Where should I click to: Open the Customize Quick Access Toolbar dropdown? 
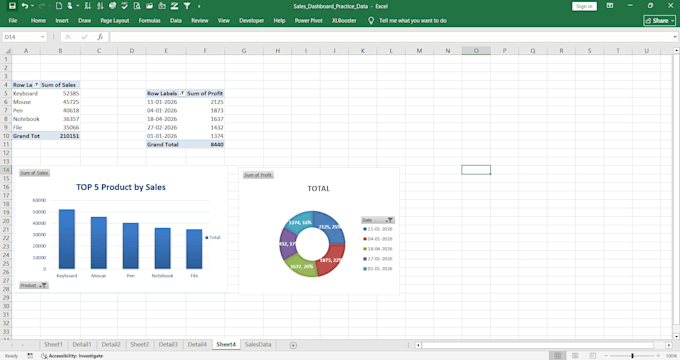199,6
